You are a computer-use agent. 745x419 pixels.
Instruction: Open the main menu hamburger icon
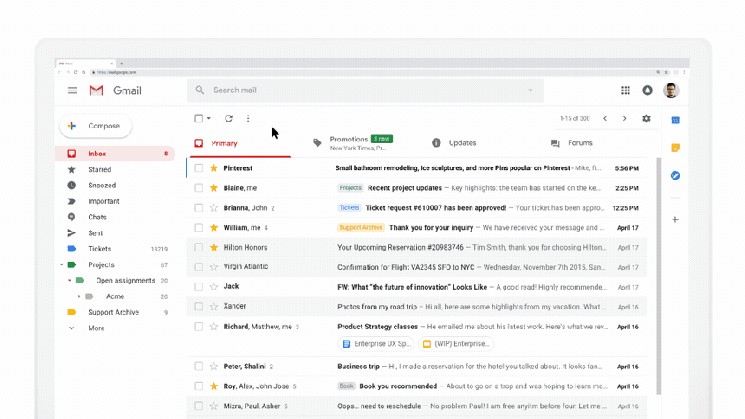point(72,90)
